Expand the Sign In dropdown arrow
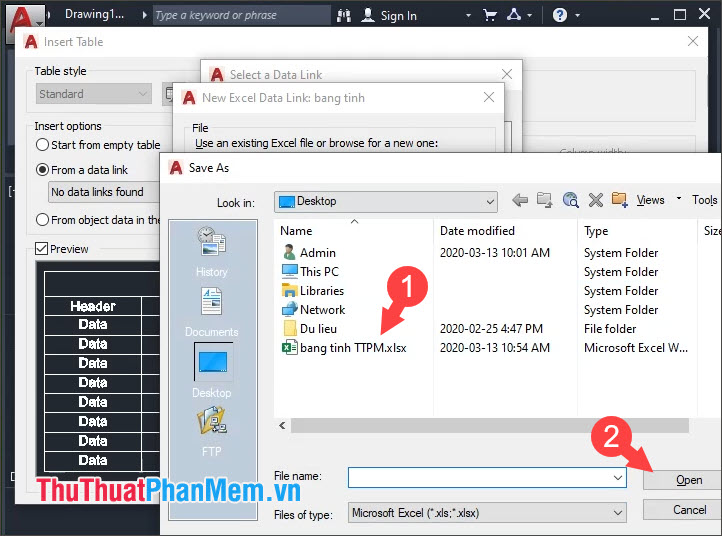 tap(468, 16)
